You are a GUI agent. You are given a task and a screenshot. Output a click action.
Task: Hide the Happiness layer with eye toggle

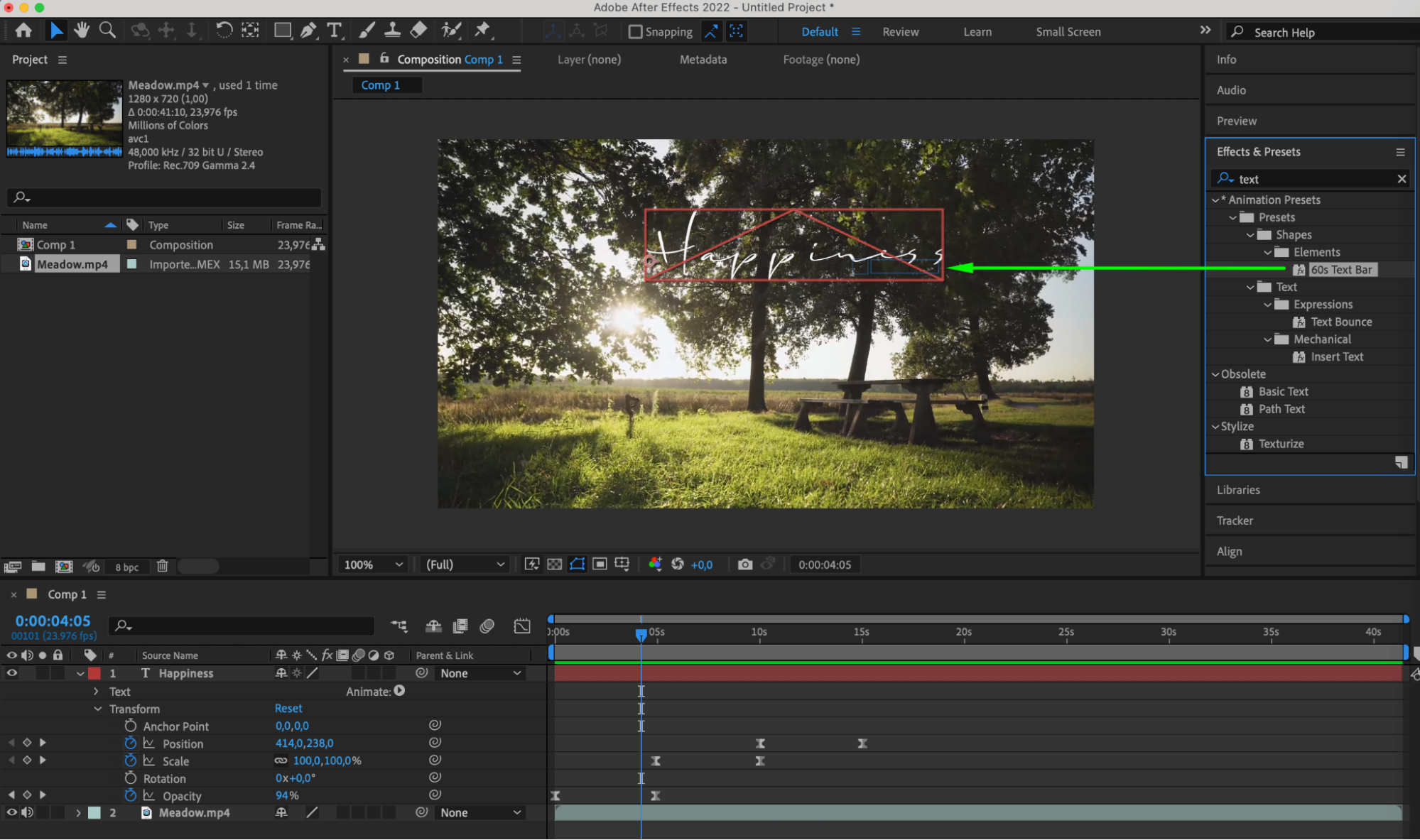pos(12,673)
